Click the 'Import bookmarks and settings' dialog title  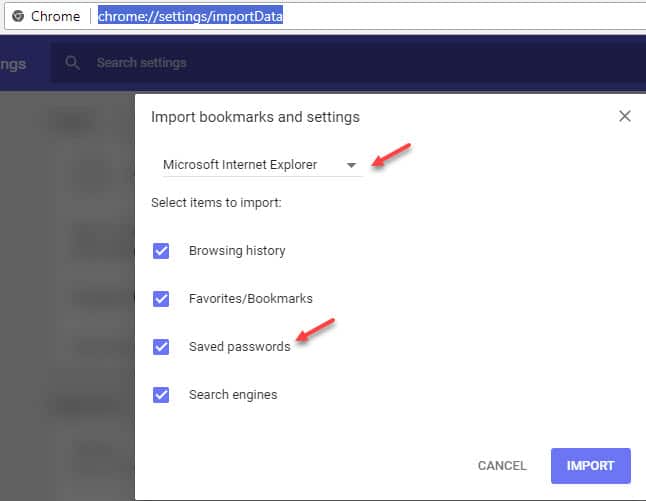pos(255,117)
